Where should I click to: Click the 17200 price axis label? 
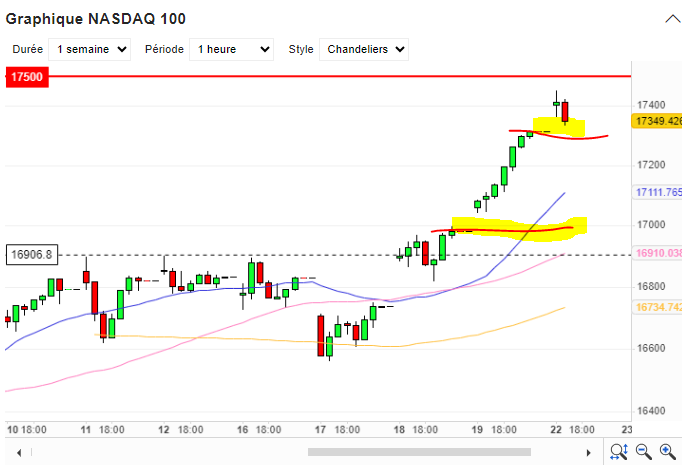click(x=651, y=165)
